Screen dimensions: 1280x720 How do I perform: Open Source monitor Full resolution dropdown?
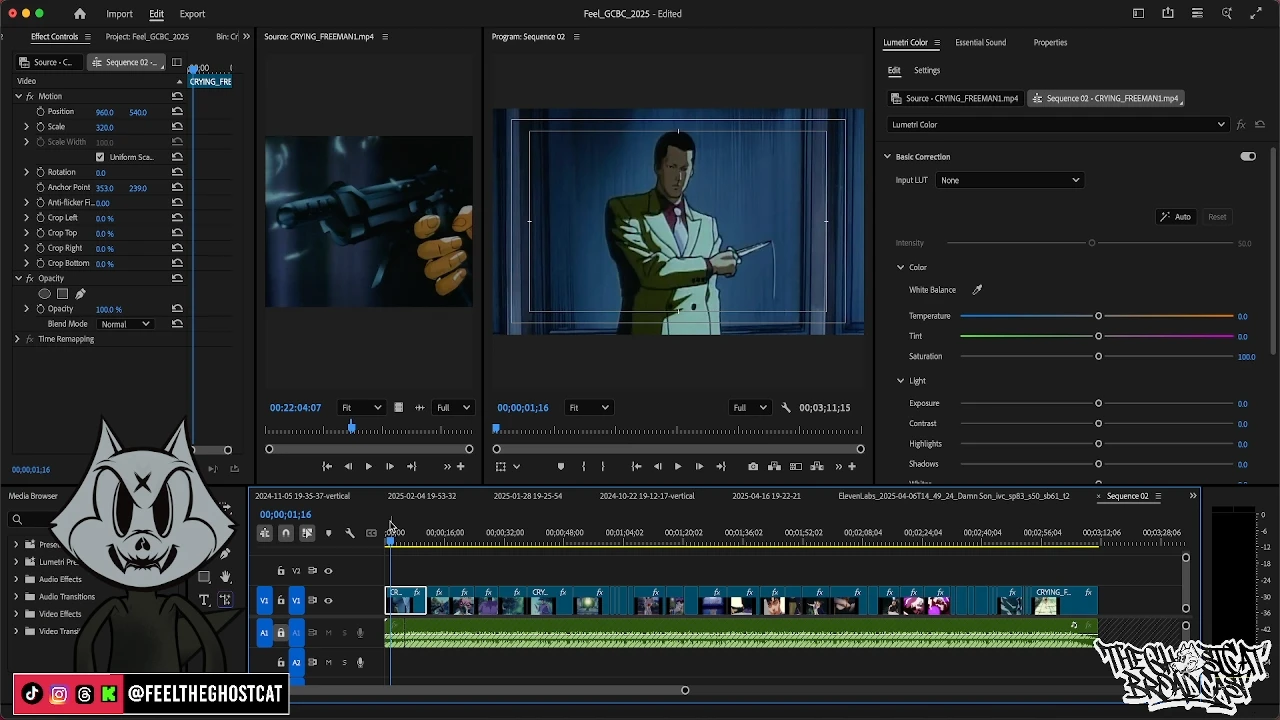(453, 408)
